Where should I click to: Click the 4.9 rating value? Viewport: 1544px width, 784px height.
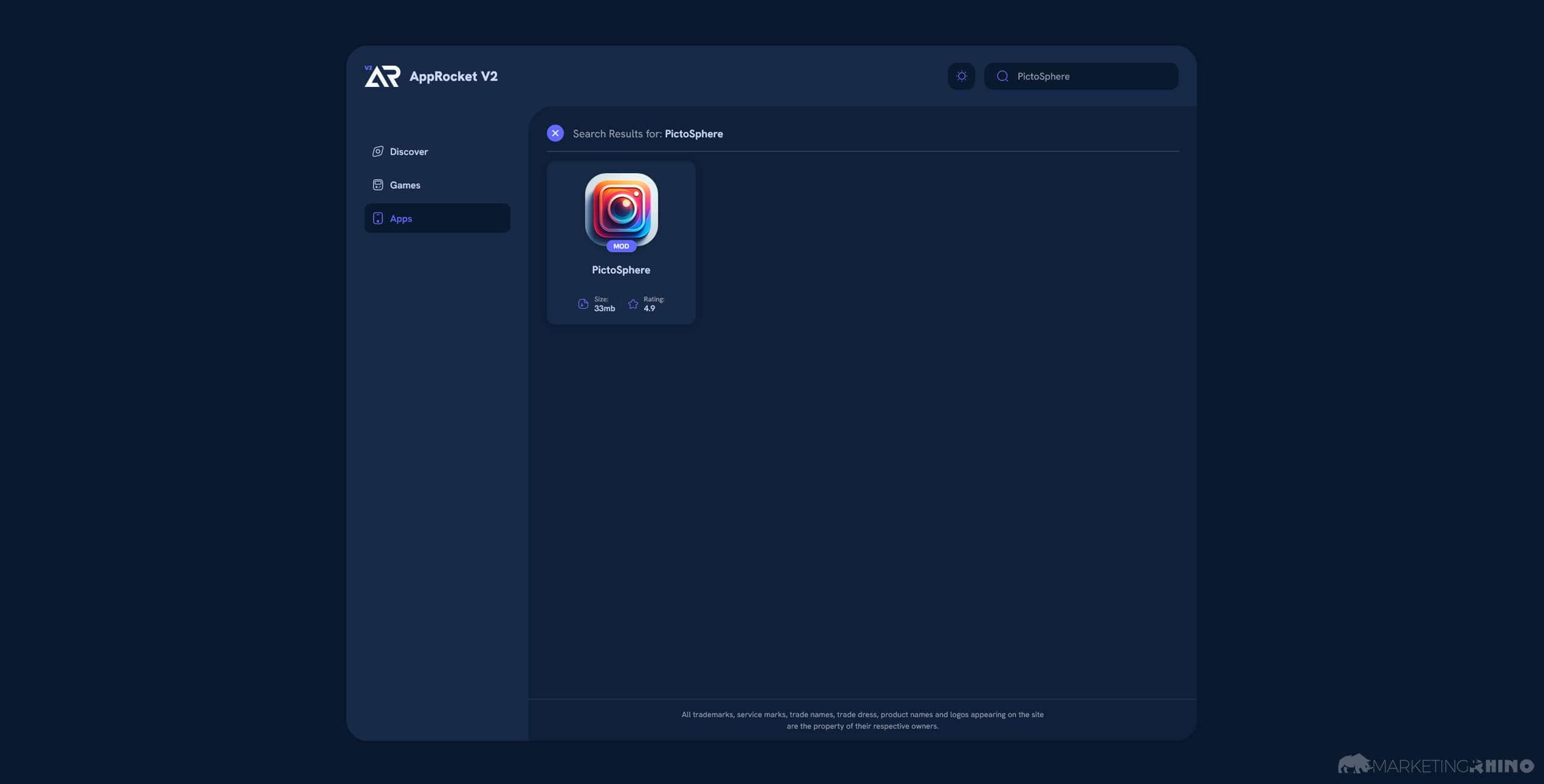[x=649, y=308]
